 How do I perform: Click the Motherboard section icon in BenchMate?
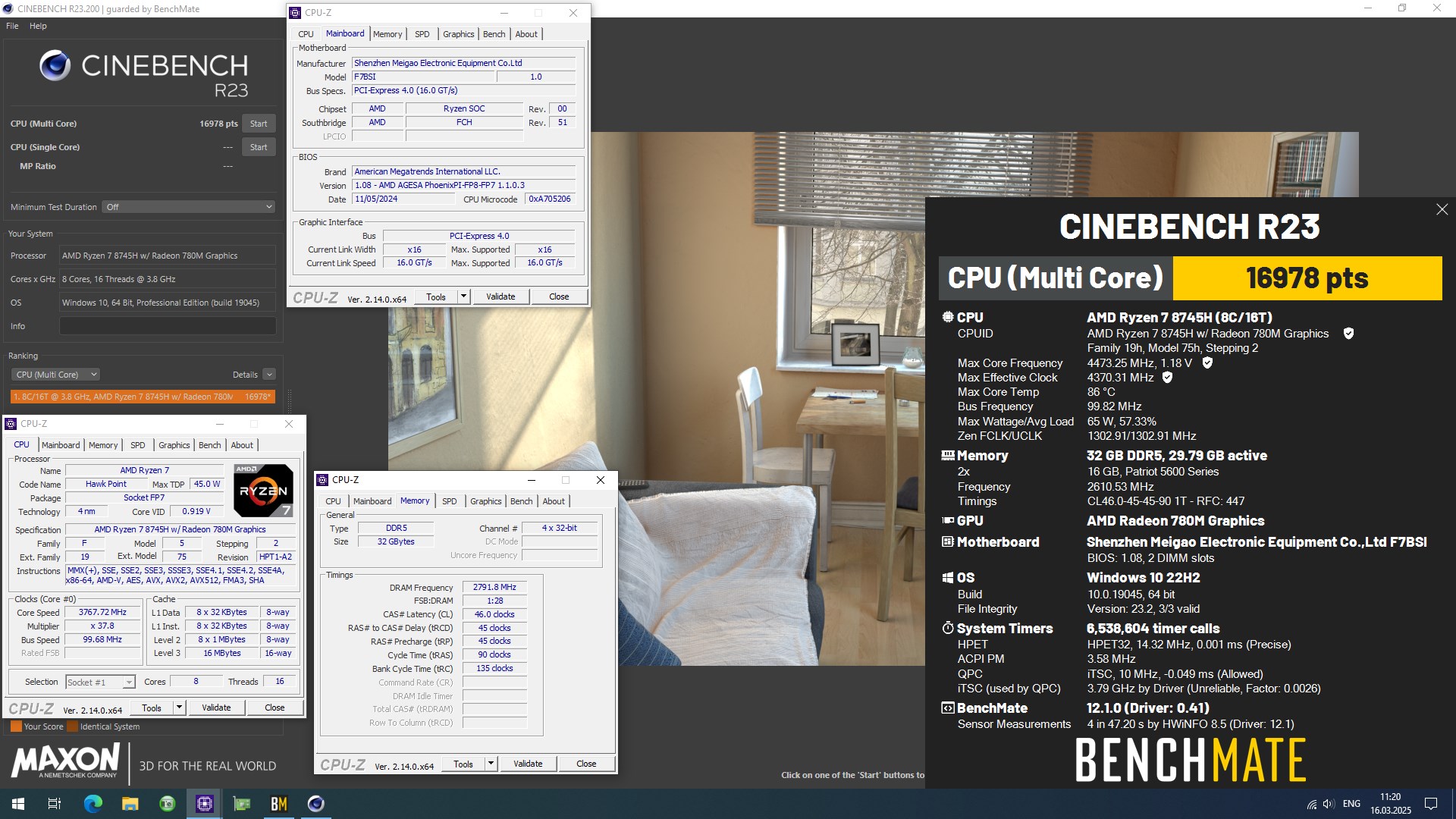coord(948,541)
